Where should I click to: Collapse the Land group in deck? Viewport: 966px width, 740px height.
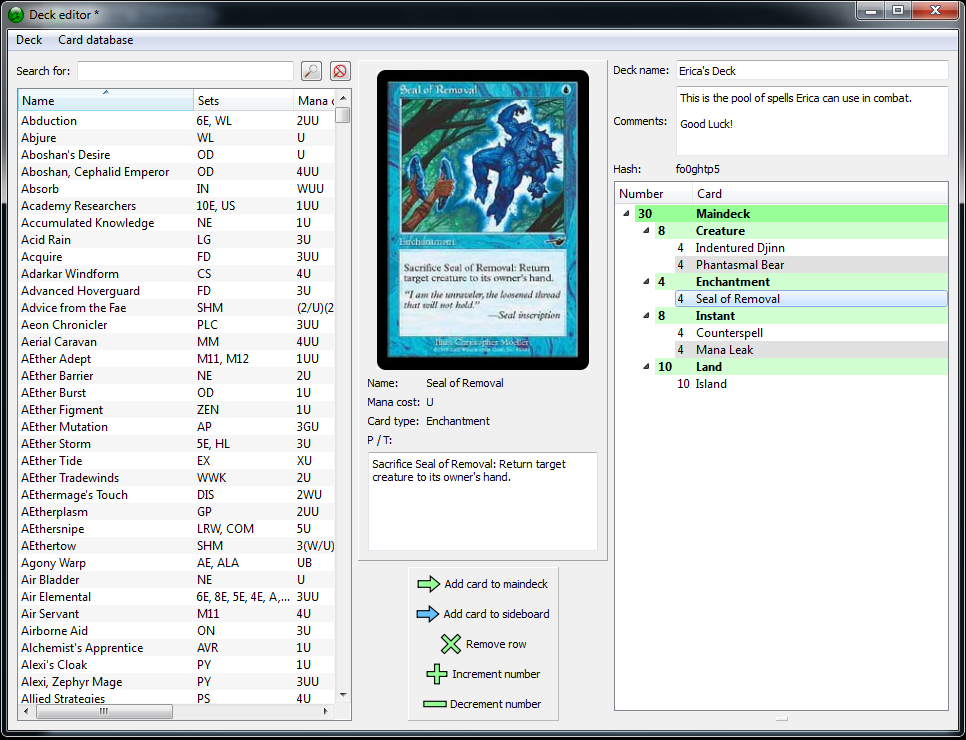click(x=646, y=367)
